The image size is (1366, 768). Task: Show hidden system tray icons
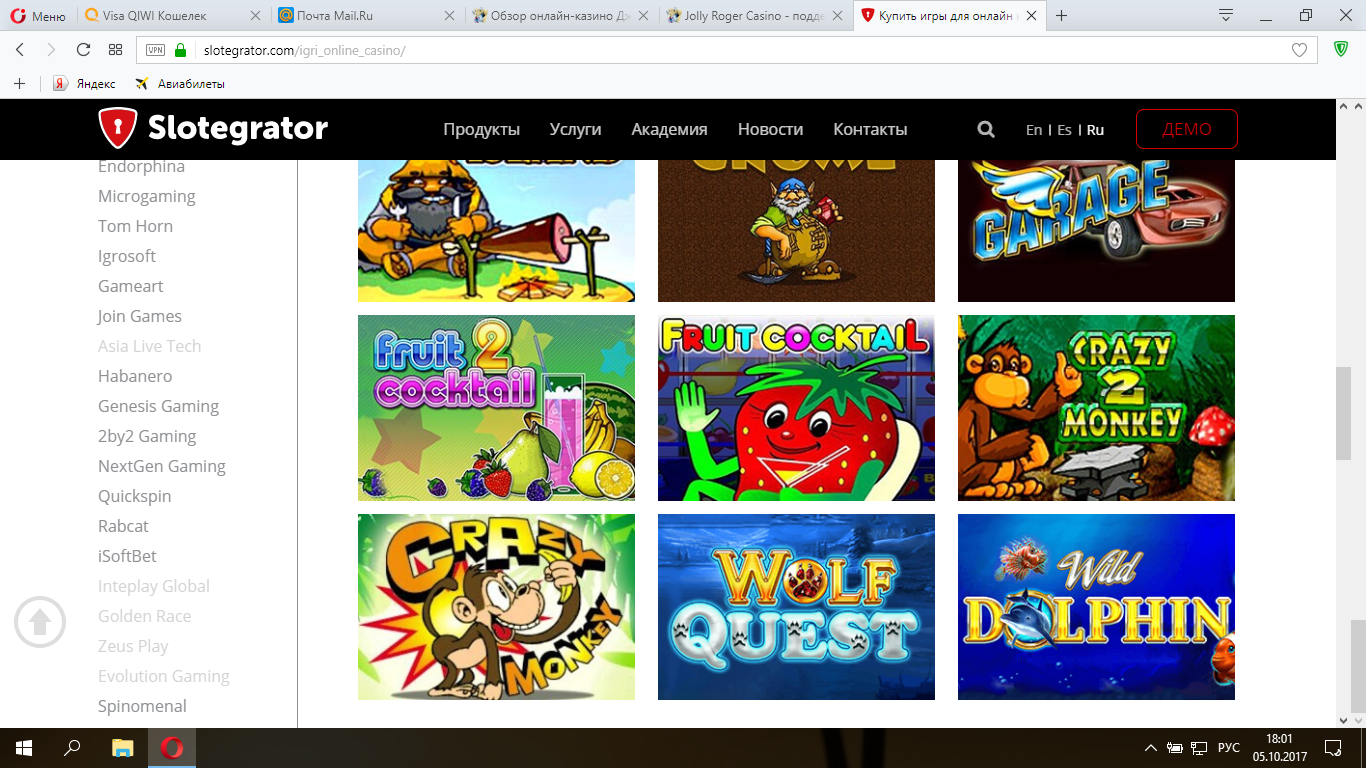1150,748
